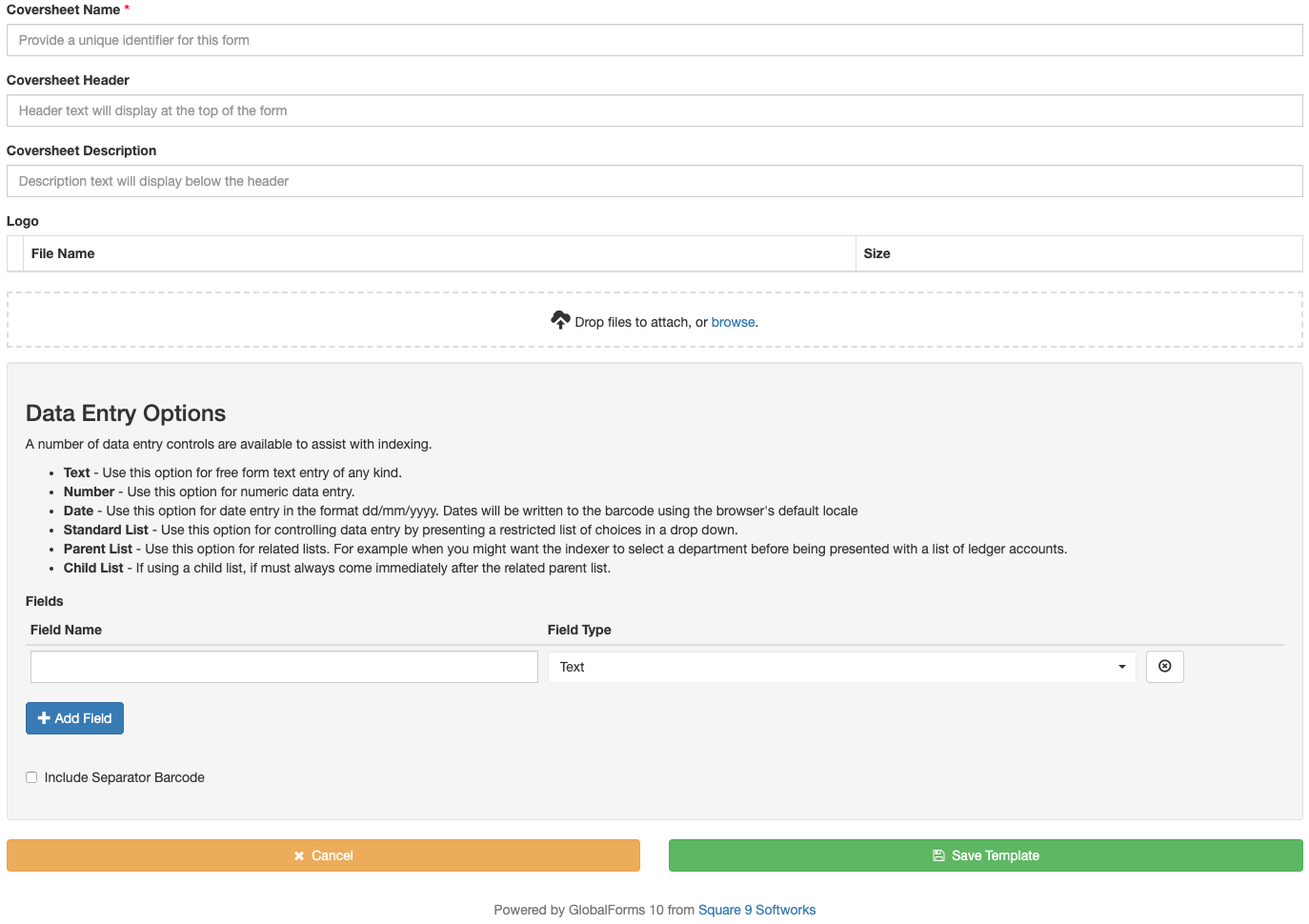Follow the browse link to attach files
Viewport: 1309px width, 924px height.
[x=733, y=322]
